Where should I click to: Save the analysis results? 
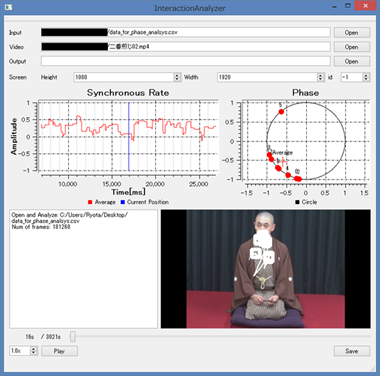352,351
